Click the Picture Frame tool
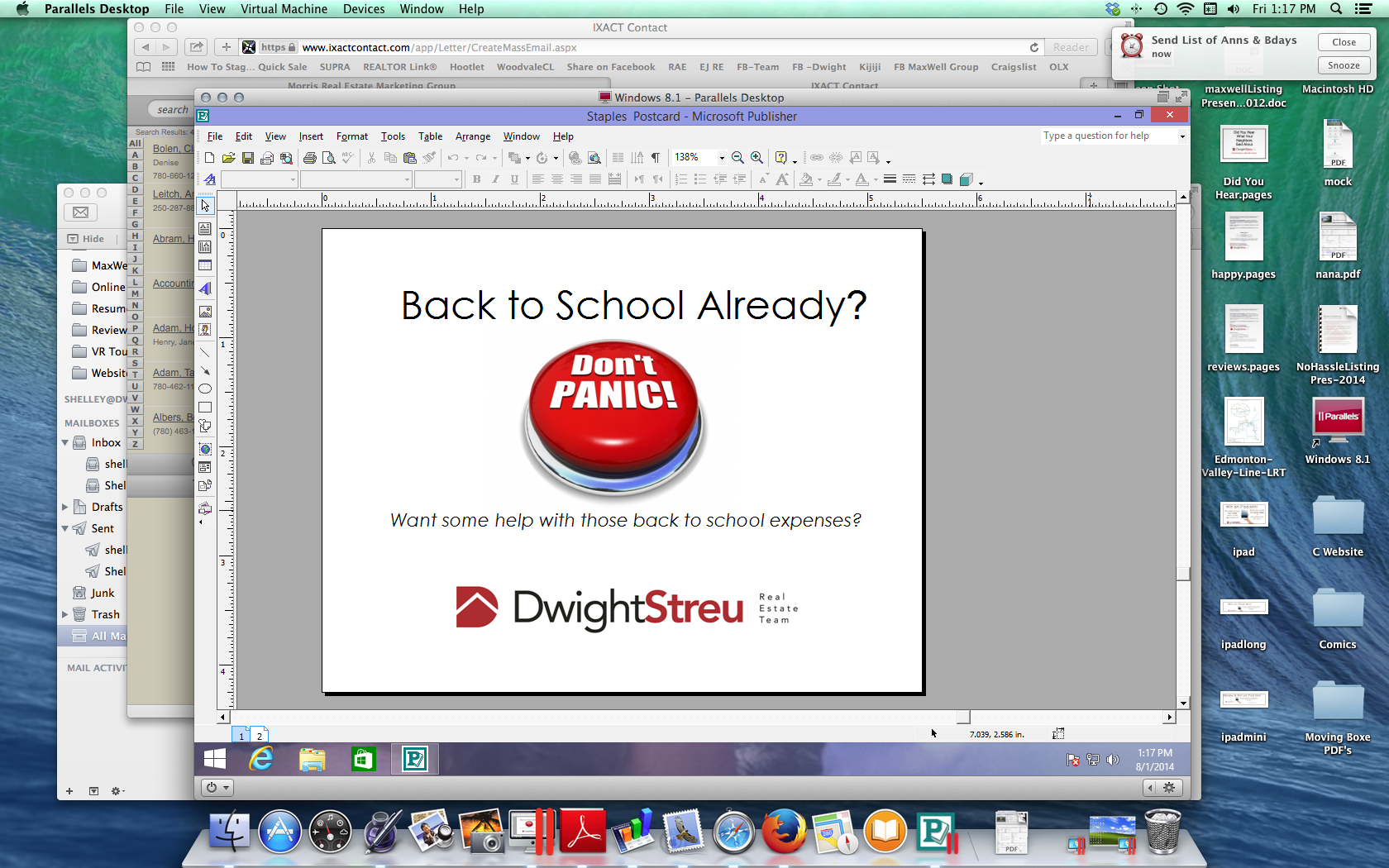Viewport: 1389px width, 868px height. [x=205, y=312]
